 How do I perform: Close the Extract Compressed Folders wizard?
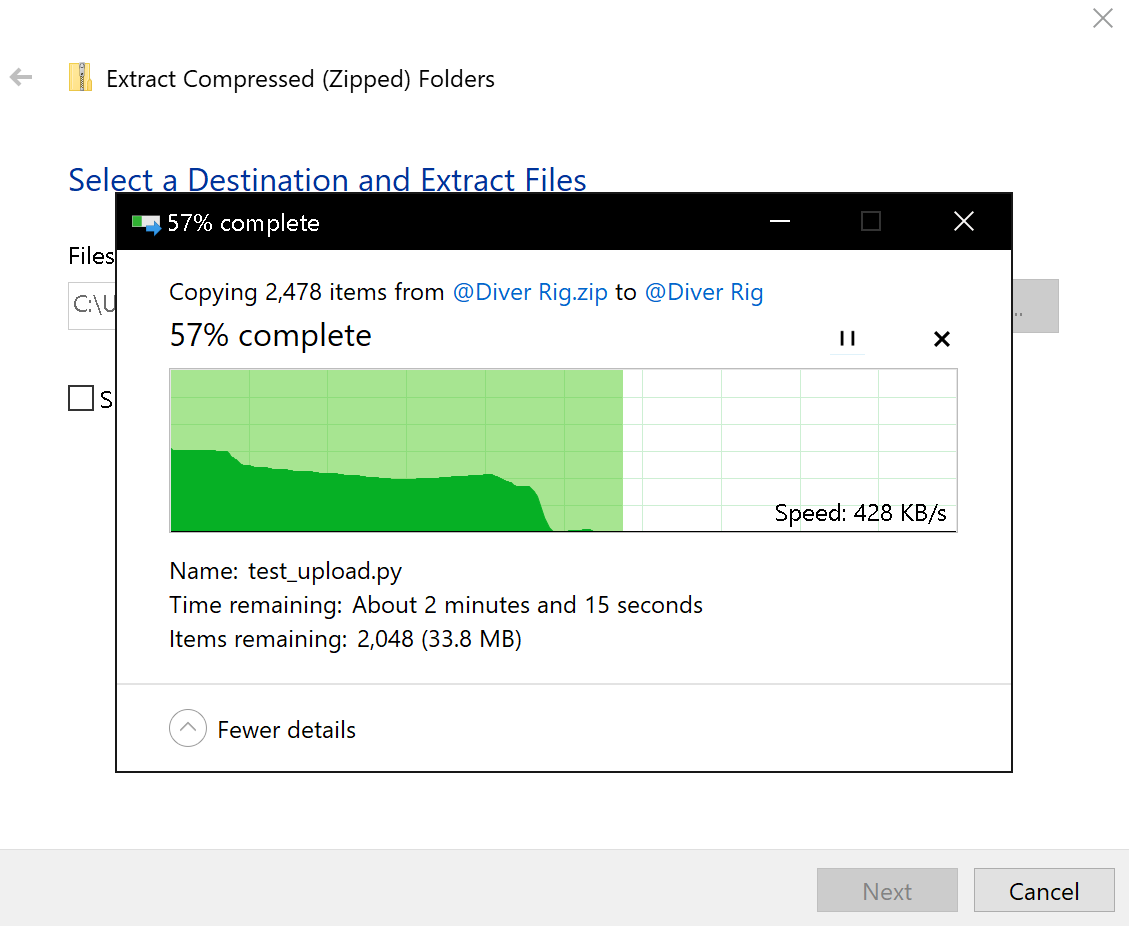[x=1102, y=18]
